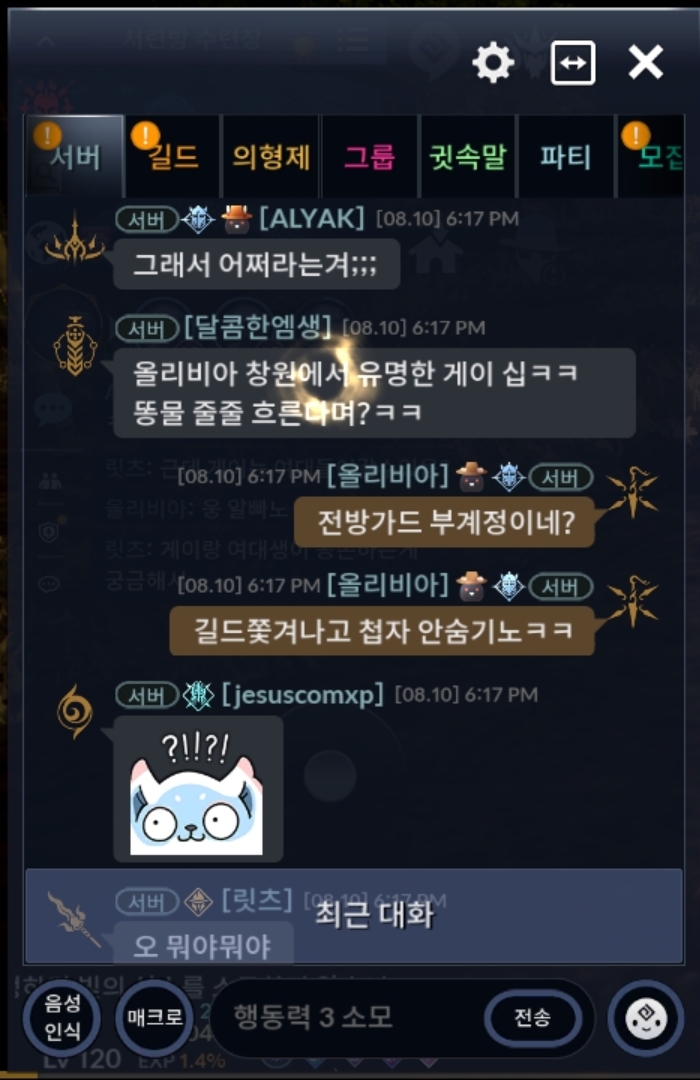Focus the 행동력 3 소모 message field
Screen dimensions: 700x1080
(x=344, y=1017)
